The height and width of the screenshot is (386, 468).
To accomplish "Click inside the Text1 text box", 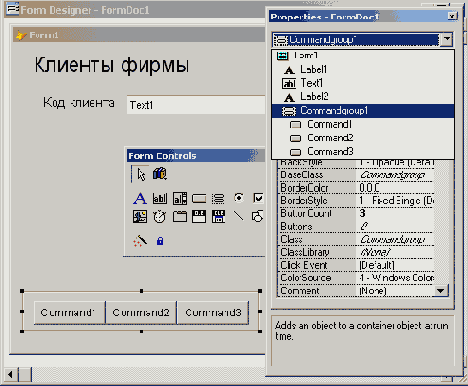I will click(x=196, y=105).
